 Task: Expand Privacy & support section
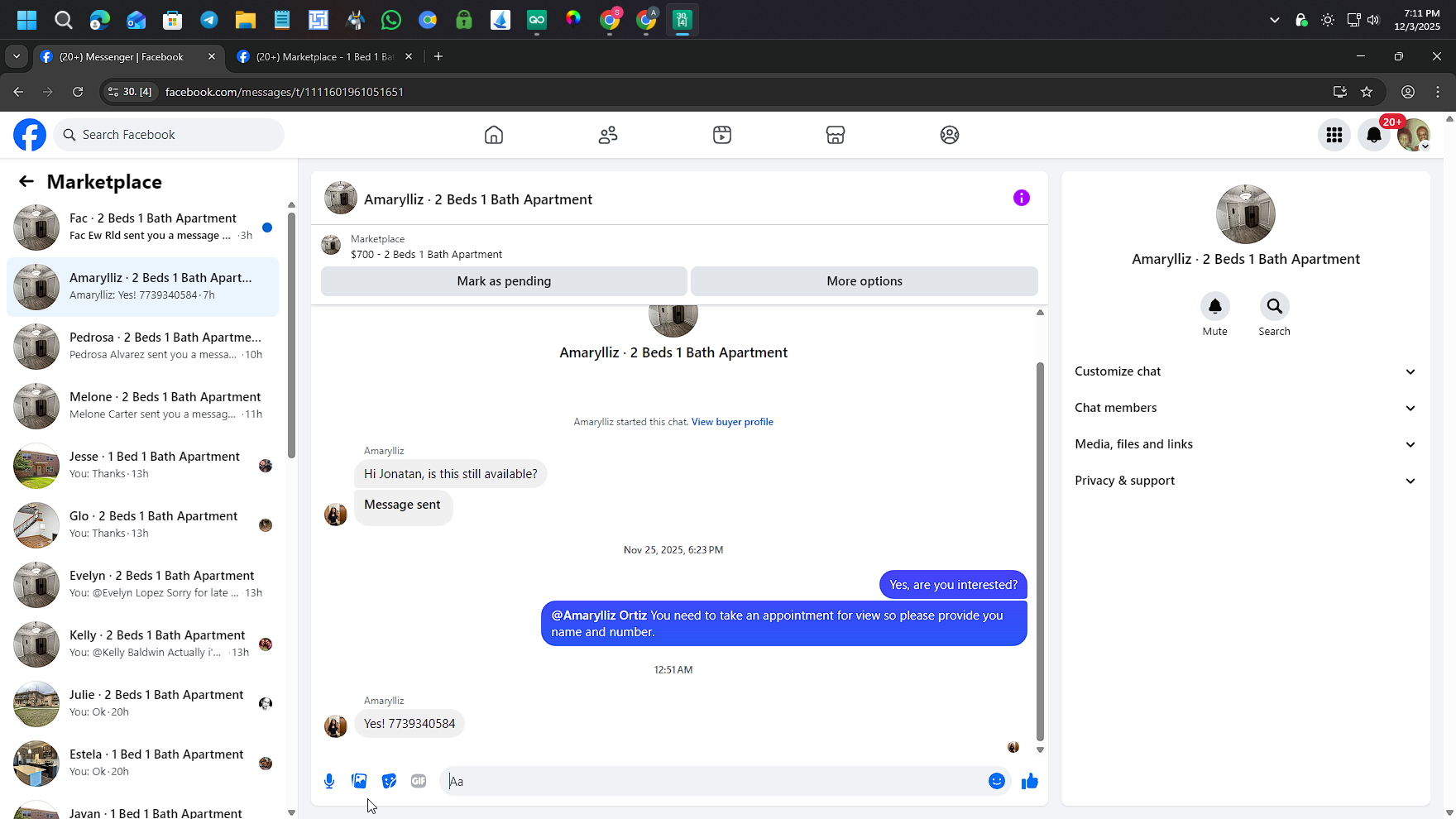1246,481
